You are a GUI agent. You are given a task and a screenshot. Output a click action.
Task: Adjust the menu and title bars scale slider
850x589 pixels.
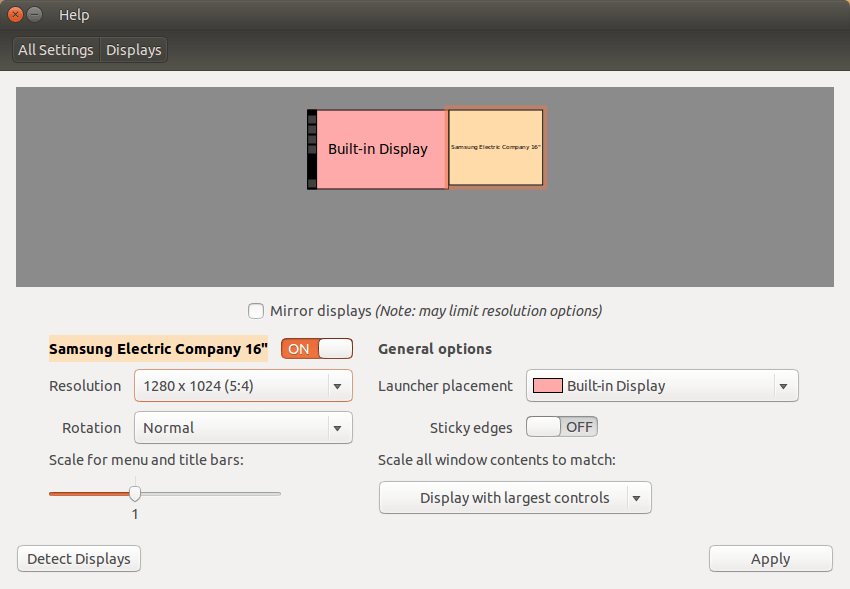tap(135, 493)
